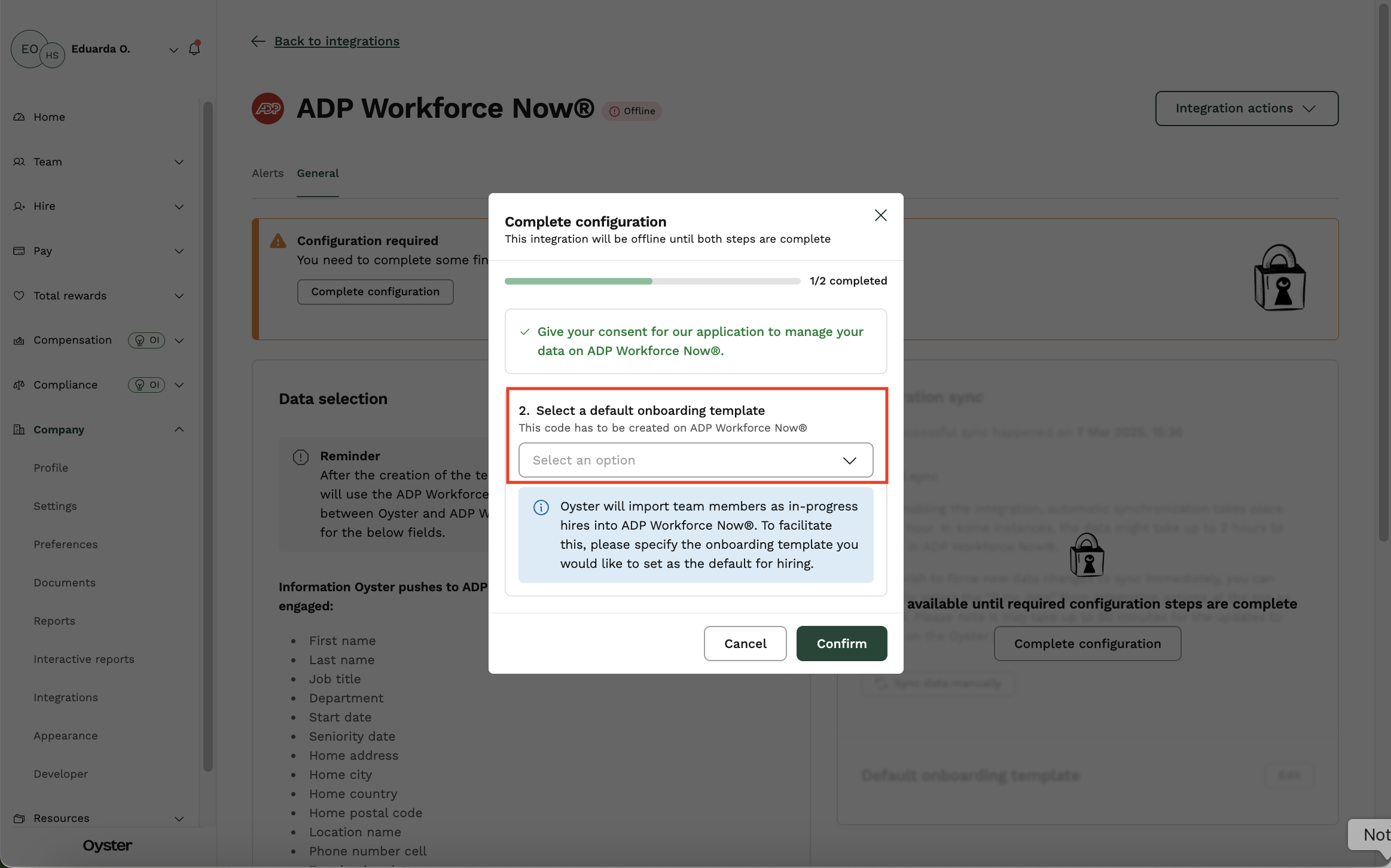
Task: Click the Confirm button in the modal
Action: point(841,643)
